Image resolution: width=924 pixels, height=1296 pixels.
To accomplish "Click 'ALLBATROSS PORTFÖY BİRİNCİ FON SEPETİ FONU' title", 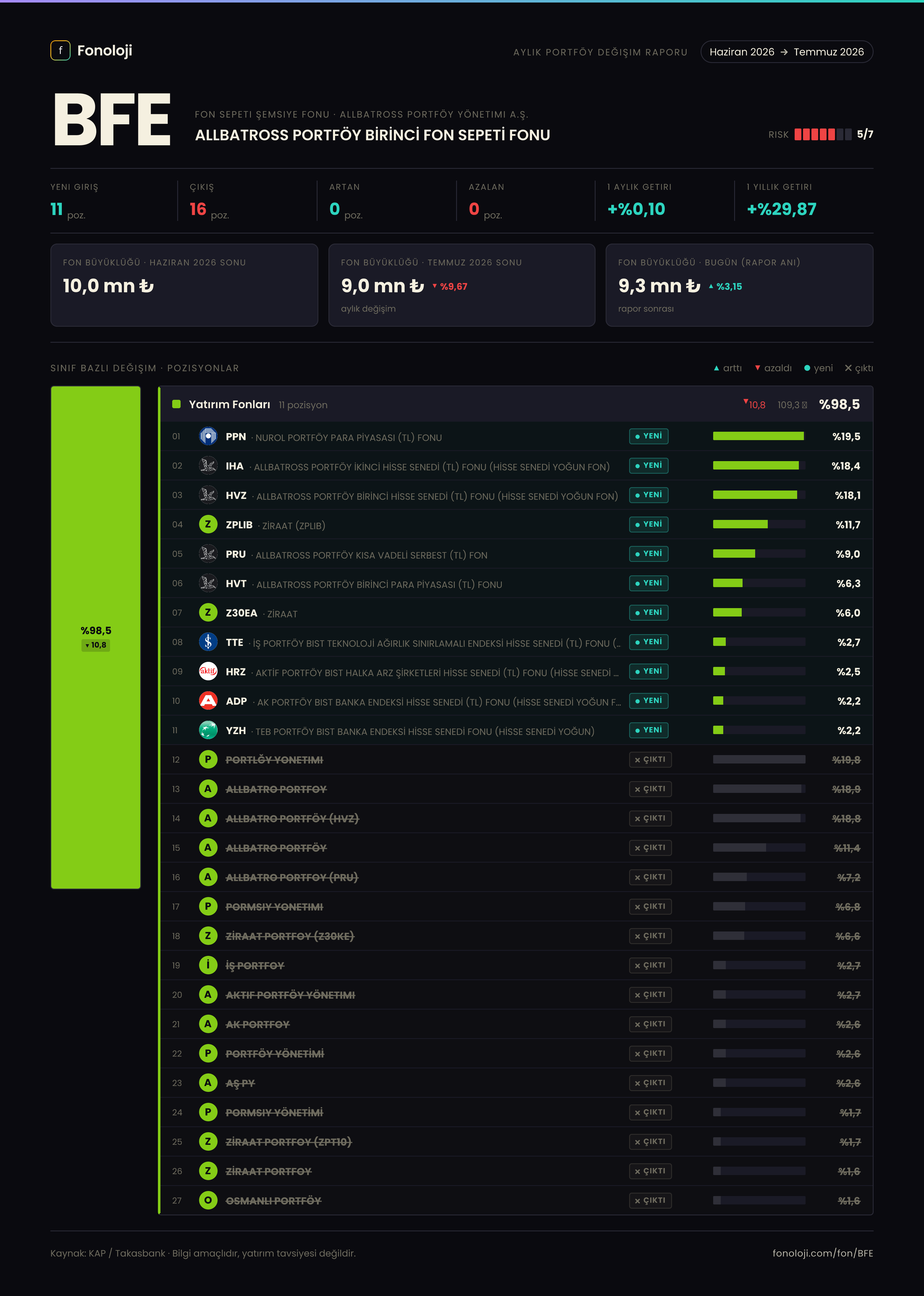I will (373, 136).
